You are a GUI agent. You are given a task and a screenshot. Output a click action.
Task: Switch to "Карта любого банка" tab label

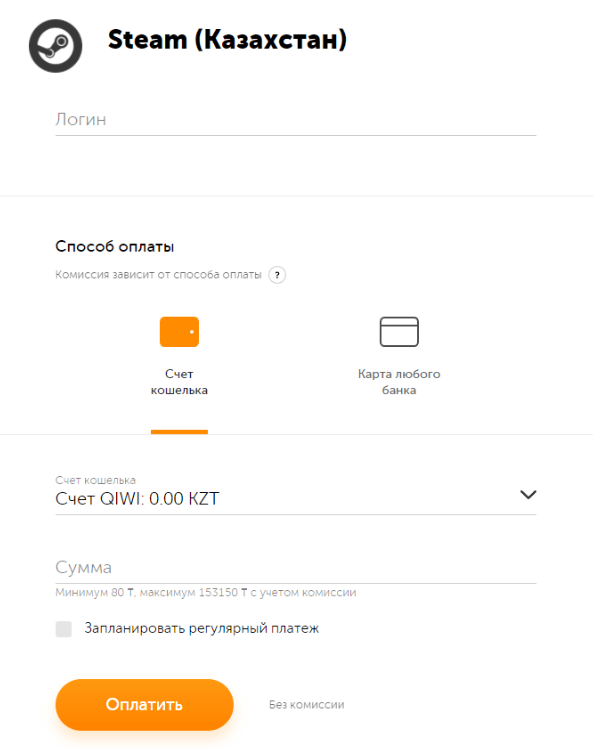(x=399, y=382)
